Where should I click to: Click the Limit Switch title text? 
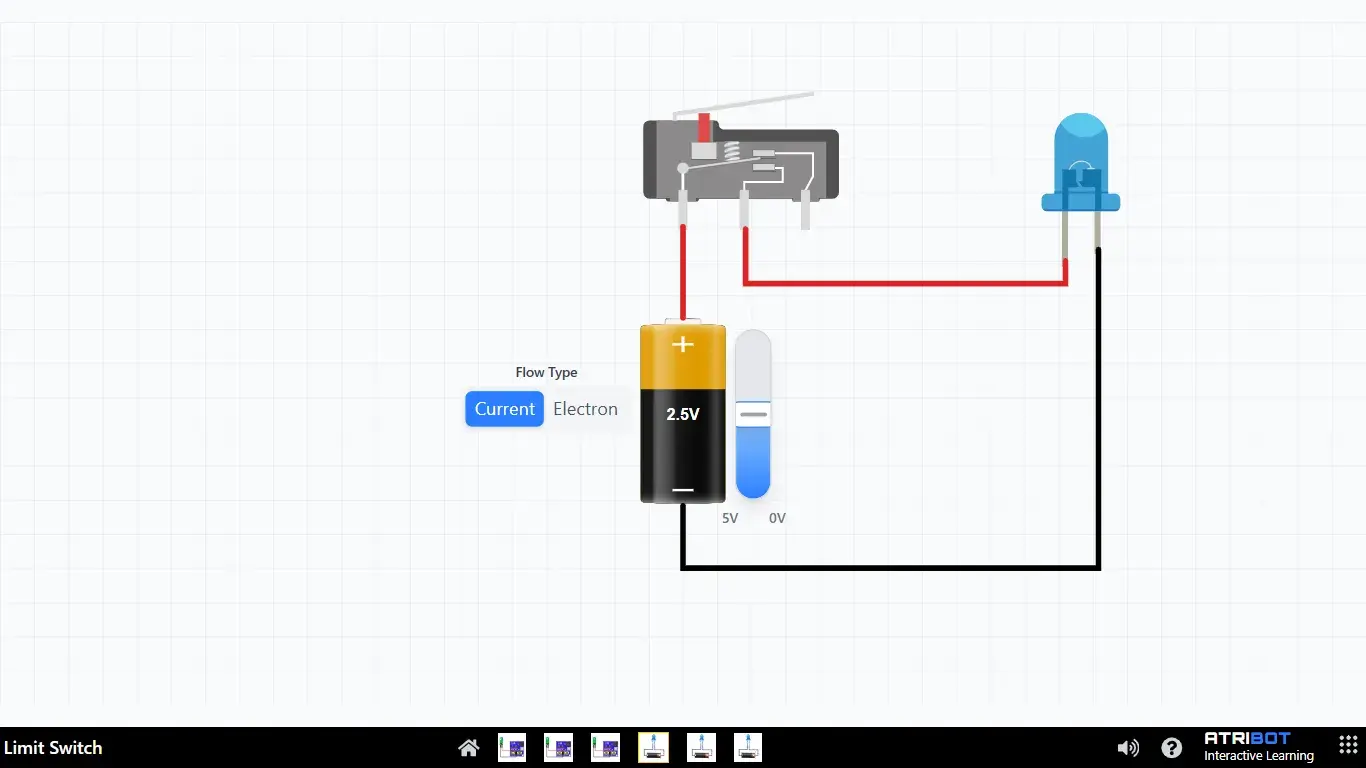53,747
